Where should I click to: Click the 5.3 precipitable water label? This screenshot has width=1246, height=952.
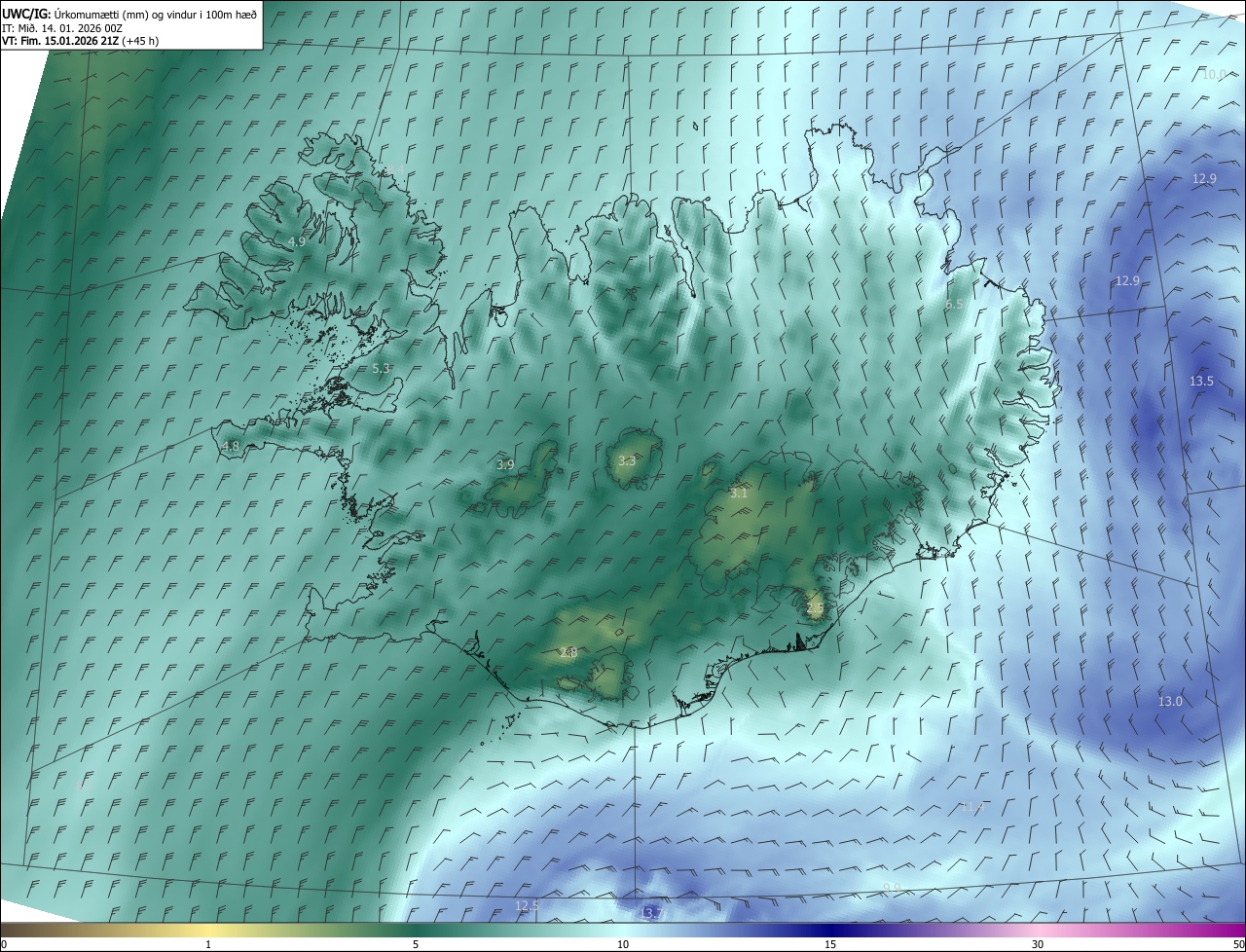point(381,369)
